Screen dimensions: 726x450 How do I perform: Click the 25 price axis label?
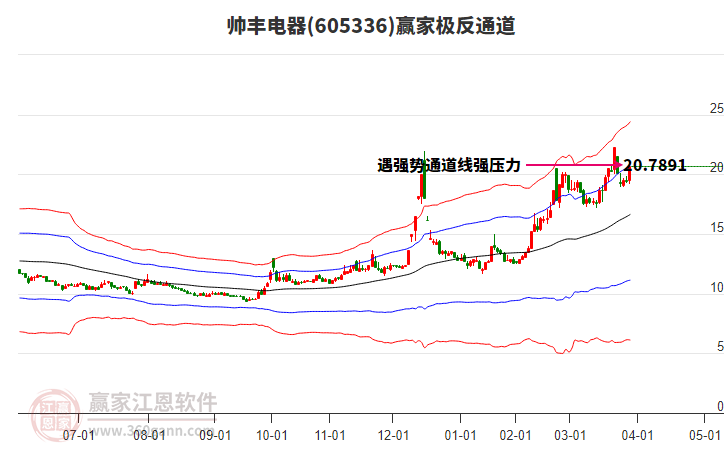coord(717,108)
